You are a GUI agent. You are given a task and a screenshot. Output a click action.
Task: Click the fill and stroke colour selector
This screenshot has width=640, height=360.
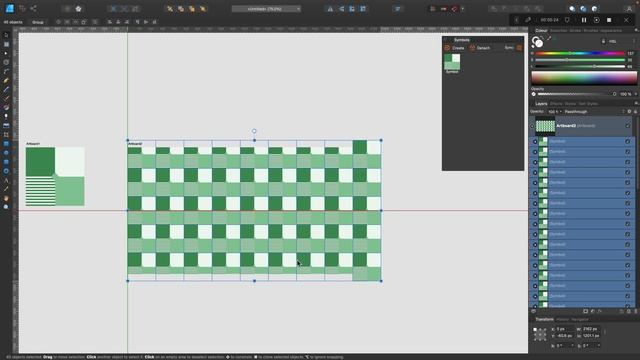(538, 42)
